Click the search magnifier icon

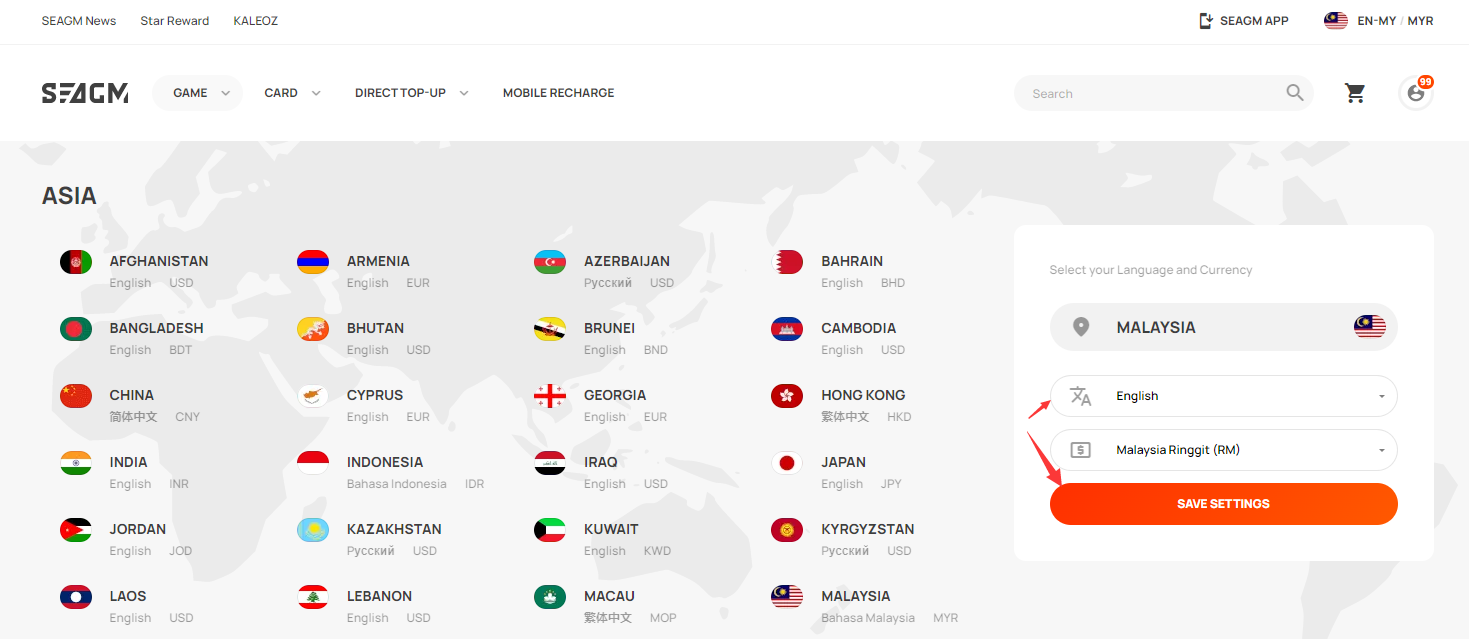tap(1295, 93)
